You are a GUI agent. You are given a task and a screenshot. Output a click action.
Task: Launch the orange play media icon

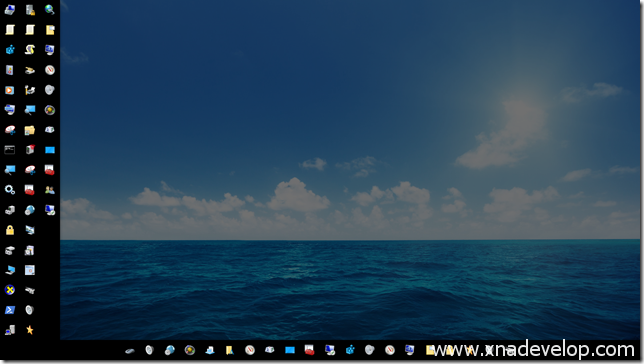[10, 90]
